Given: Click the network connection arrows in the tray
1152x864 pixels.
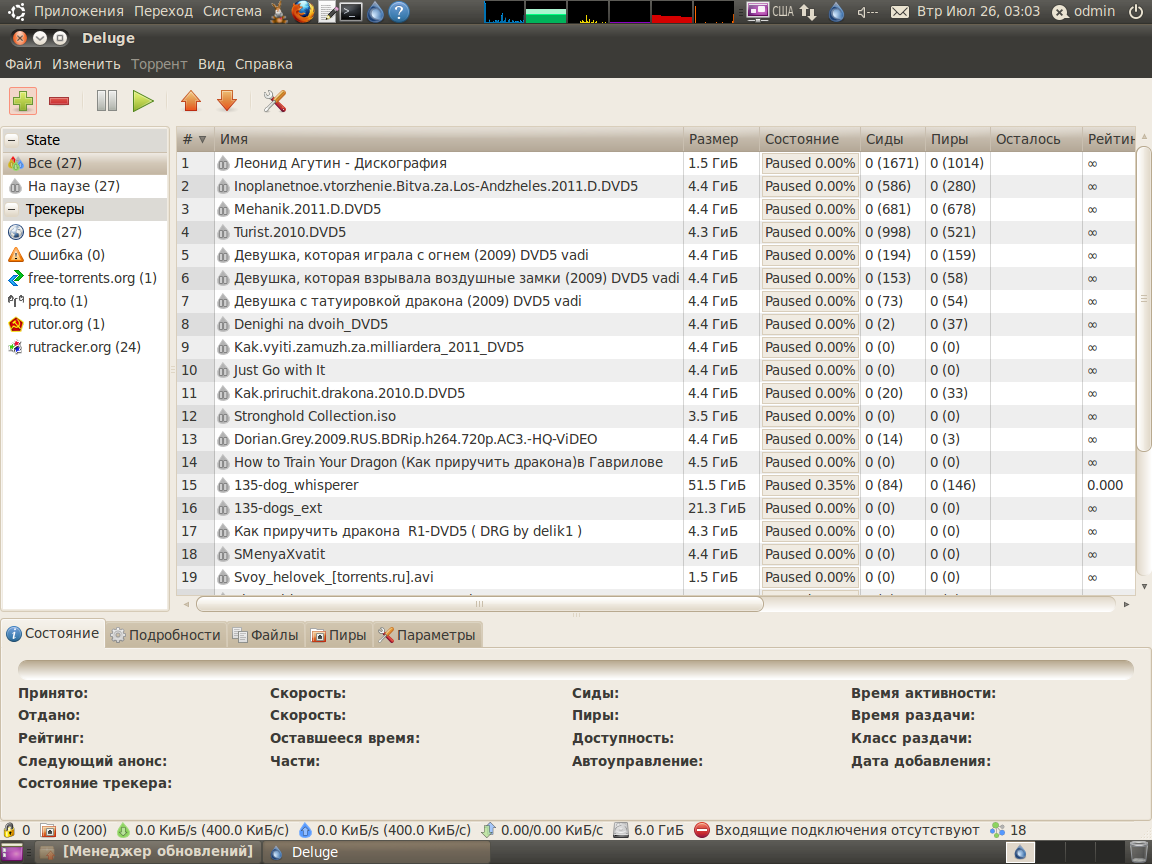Looking at the screenshot, I should 808,11.
